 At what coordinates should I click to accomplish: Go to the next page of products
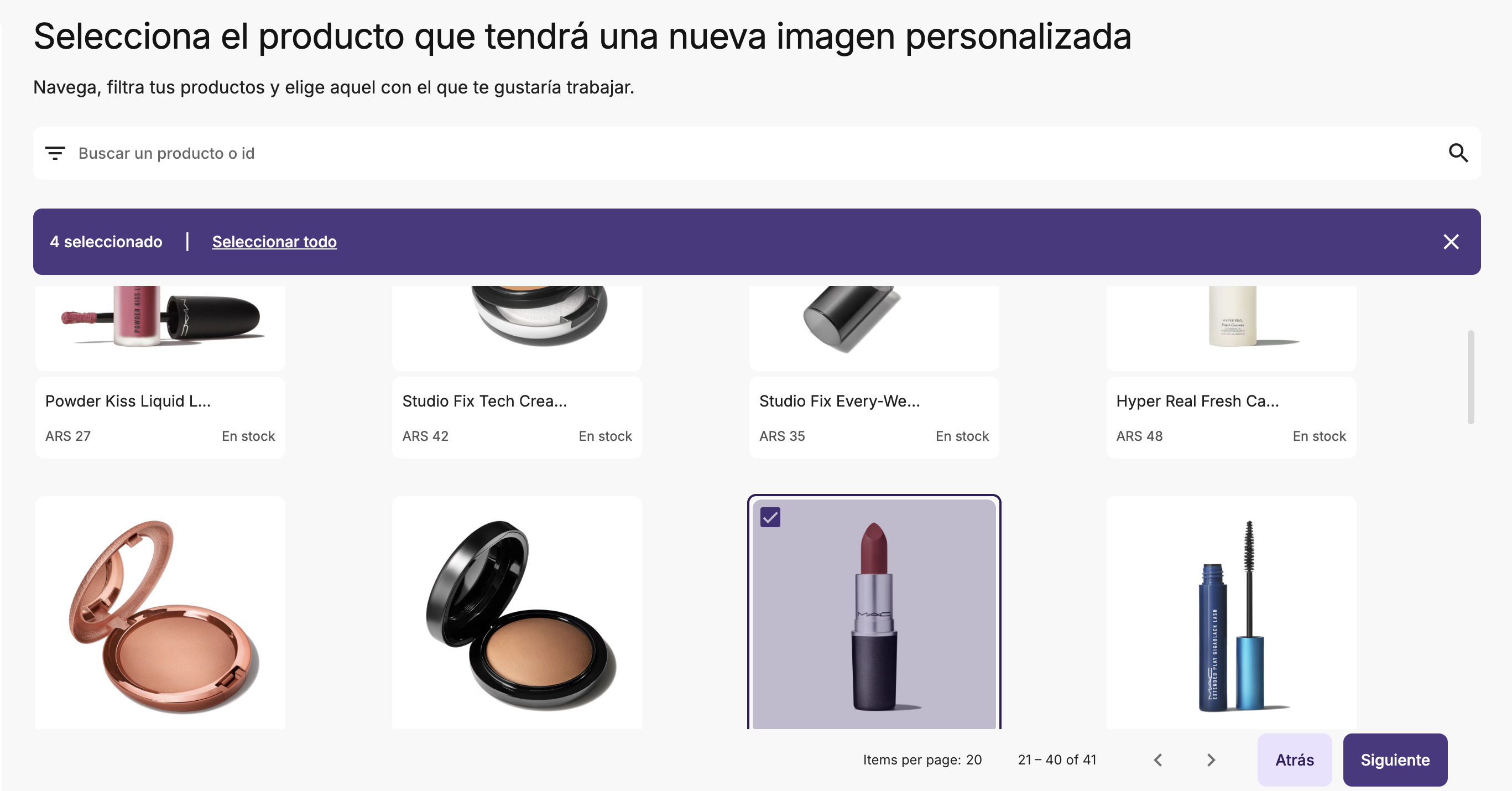tap(1210, 760)
